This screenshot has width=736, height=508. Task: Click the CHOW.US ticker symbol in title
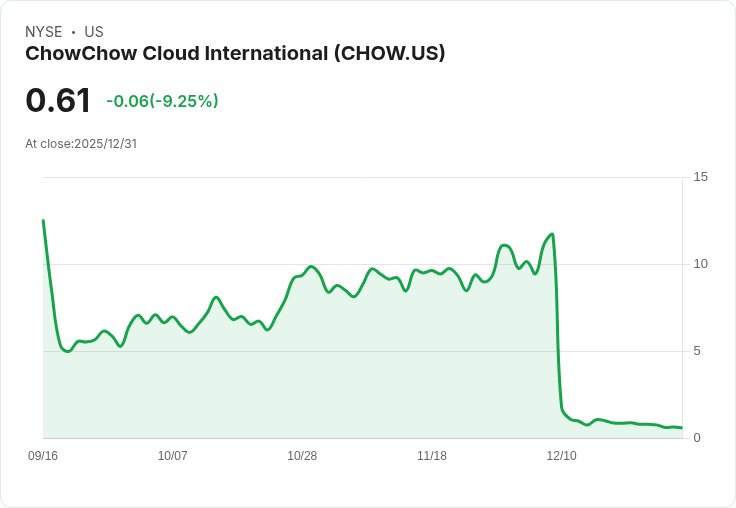[390, 53]
